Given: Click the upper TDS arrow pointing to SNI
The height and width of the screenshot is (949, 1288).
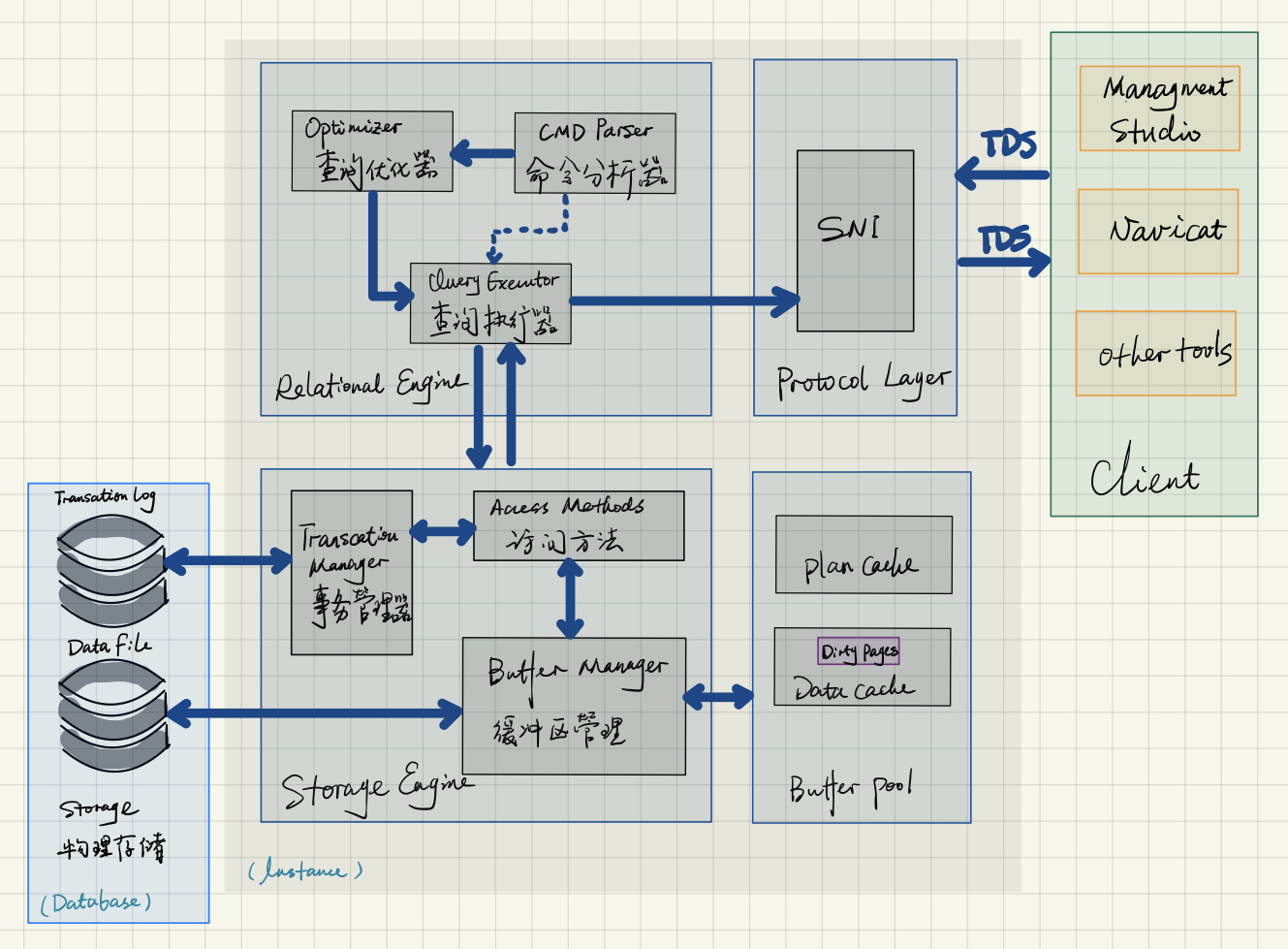Looking at the screenshot, I should [1003, 175].
